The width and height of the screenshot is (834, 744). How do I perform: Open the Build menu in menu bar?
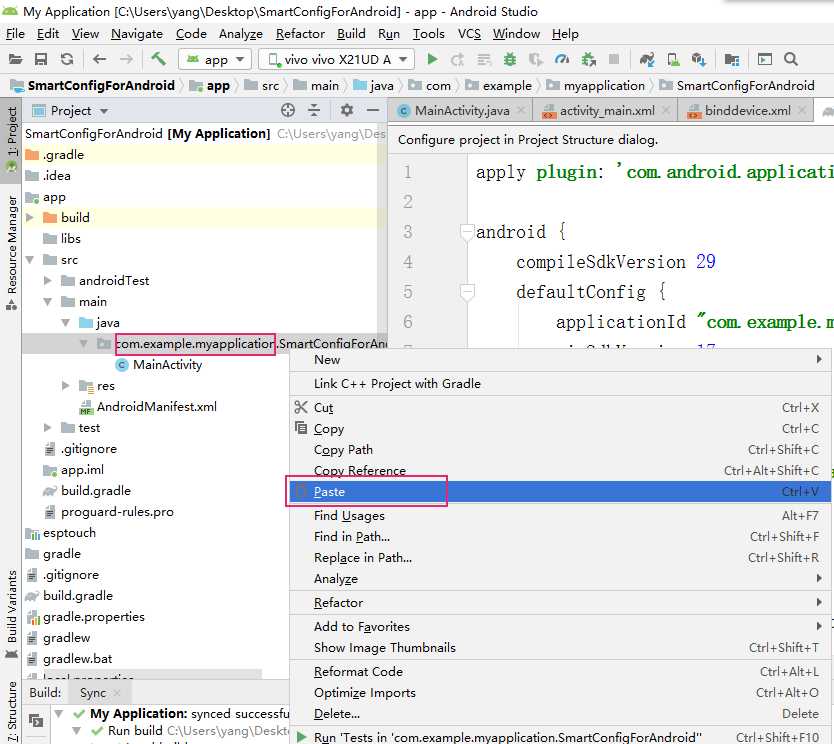point(351,34)
